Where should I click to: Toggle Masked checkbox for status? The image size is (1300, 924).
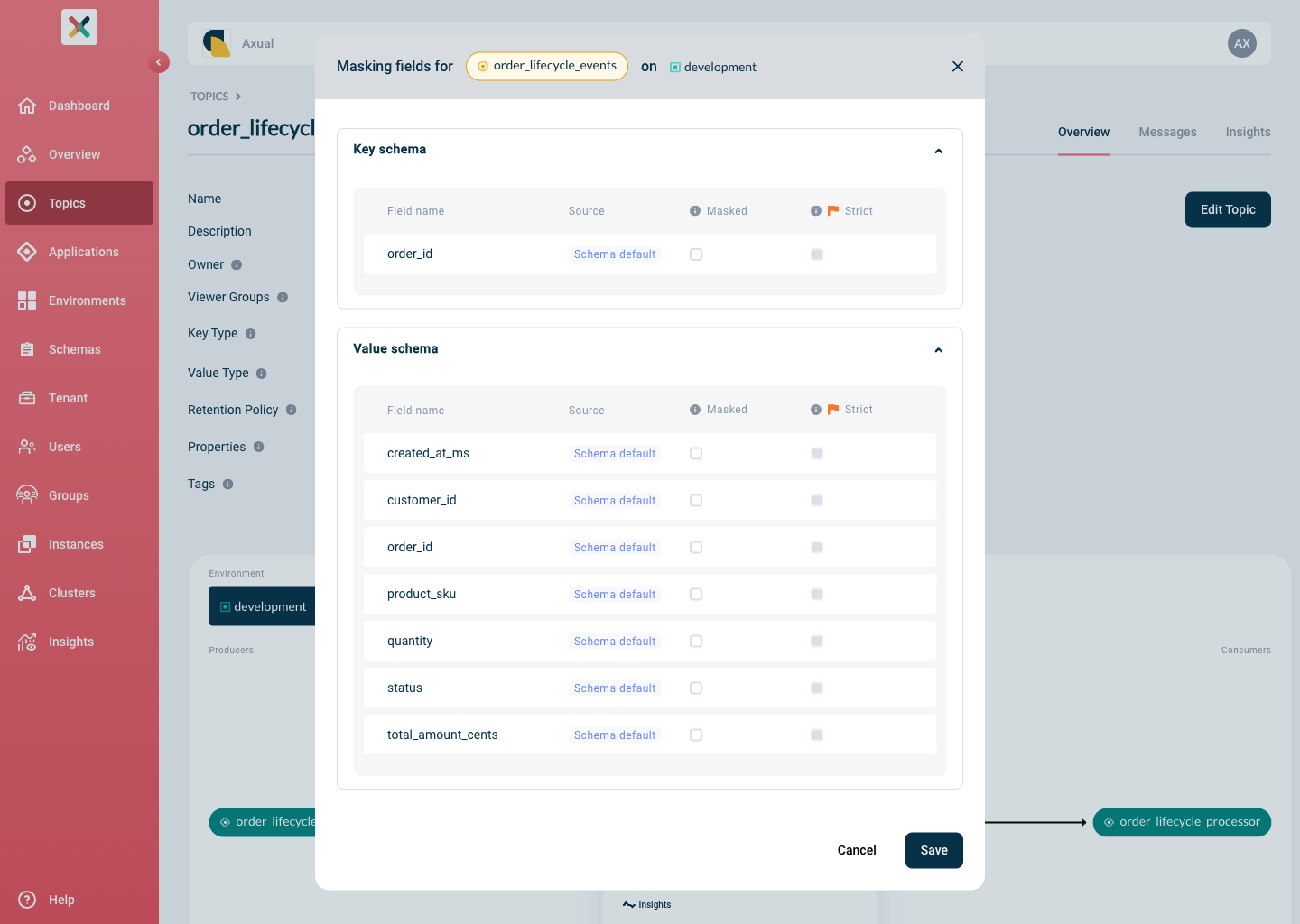(696, 688)
